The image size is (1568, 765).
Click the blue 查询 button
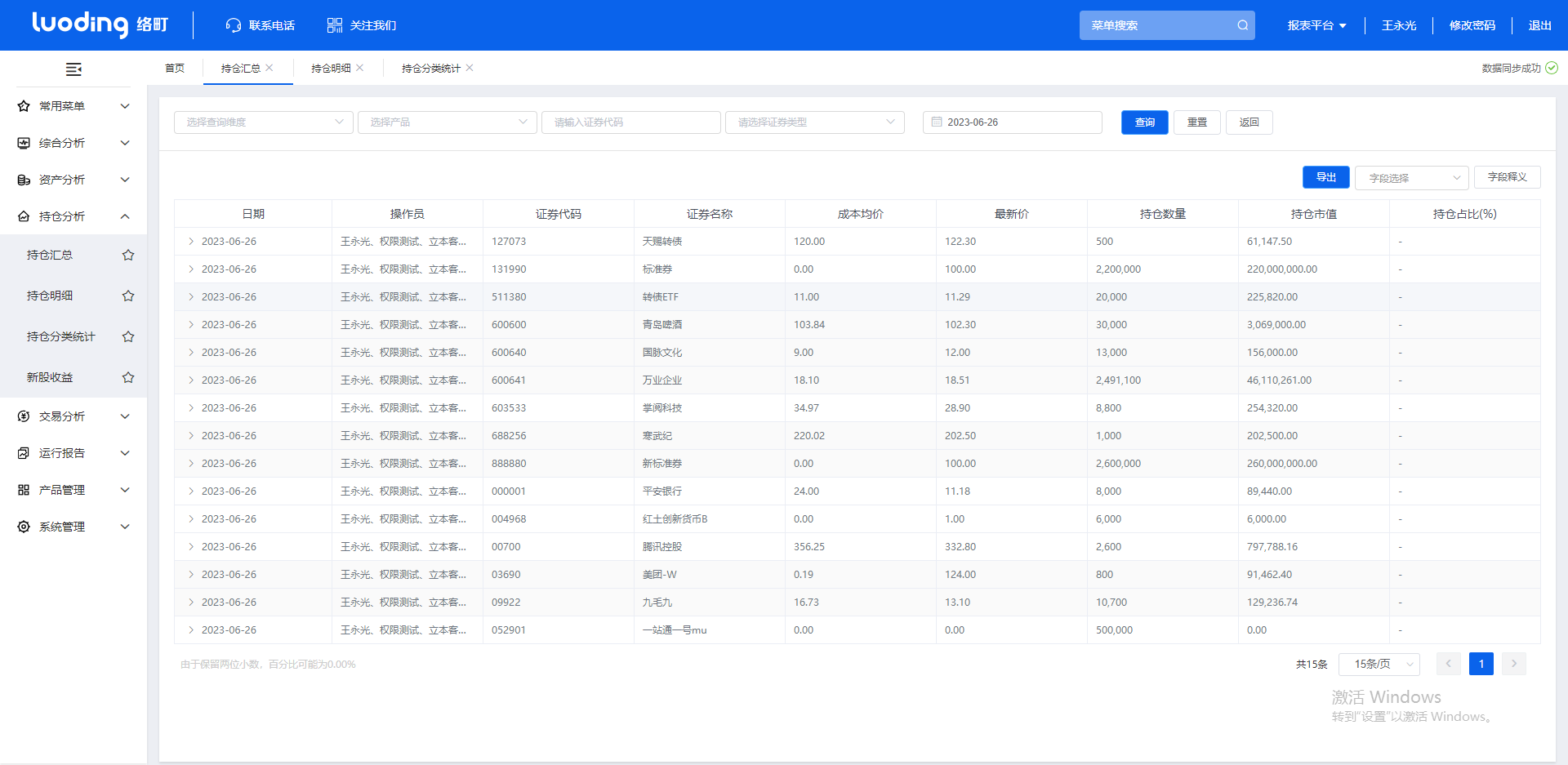1145,122
